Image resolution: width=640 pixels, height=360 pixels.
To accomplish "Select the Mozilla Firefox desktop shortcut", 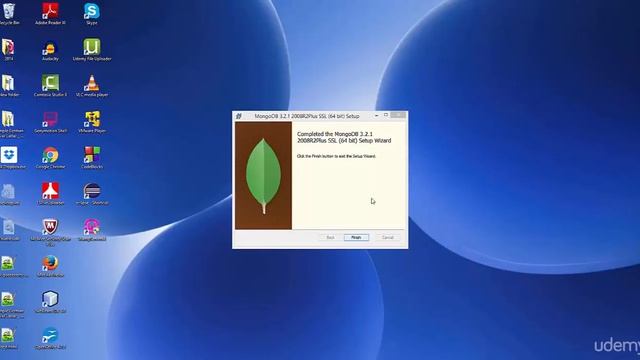I will point(50,266).
